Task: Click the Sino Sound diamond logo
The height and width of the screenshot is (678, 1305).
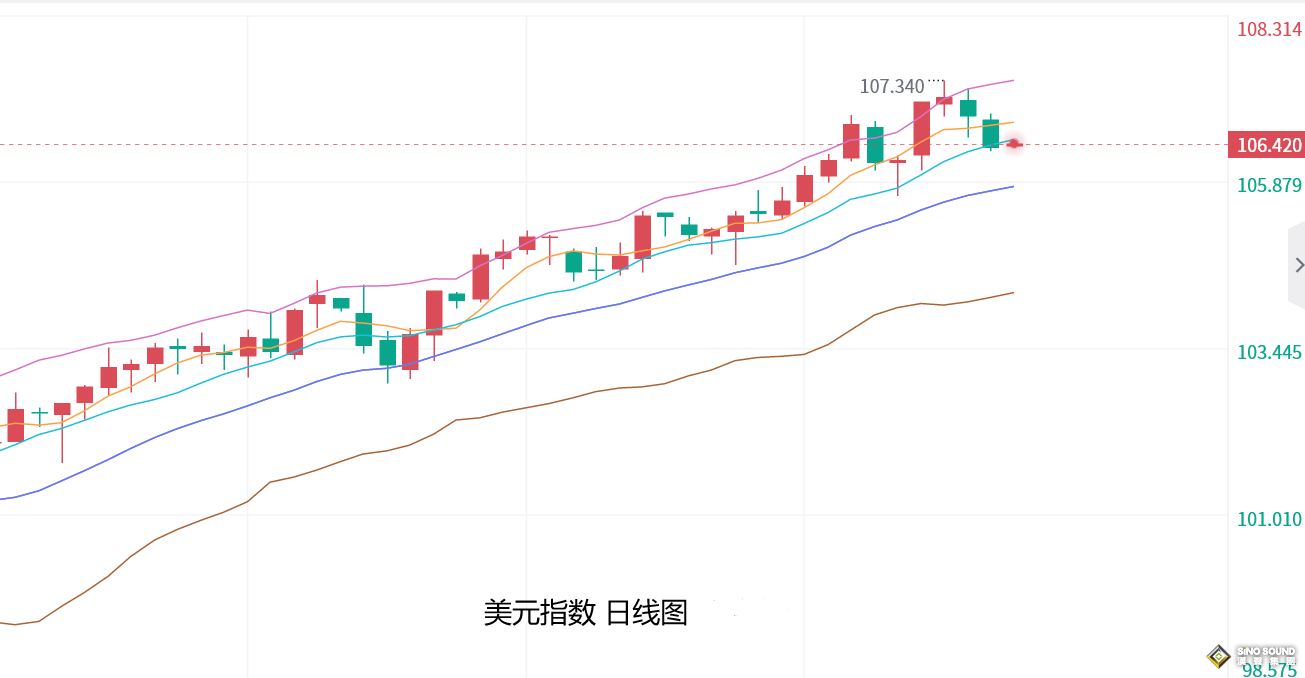Action: pyautogui.click(x=1218, y=656)
